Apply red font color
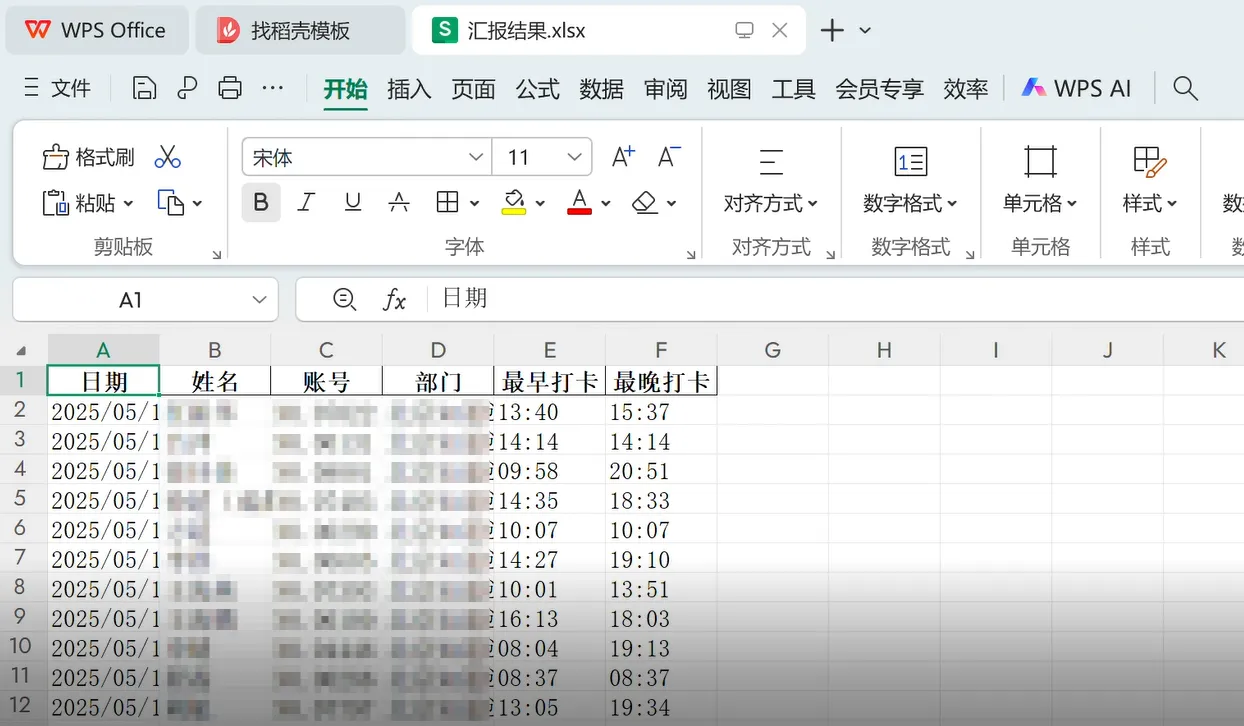Screen dimensions: 1244x726 click(x=579, y=203)
